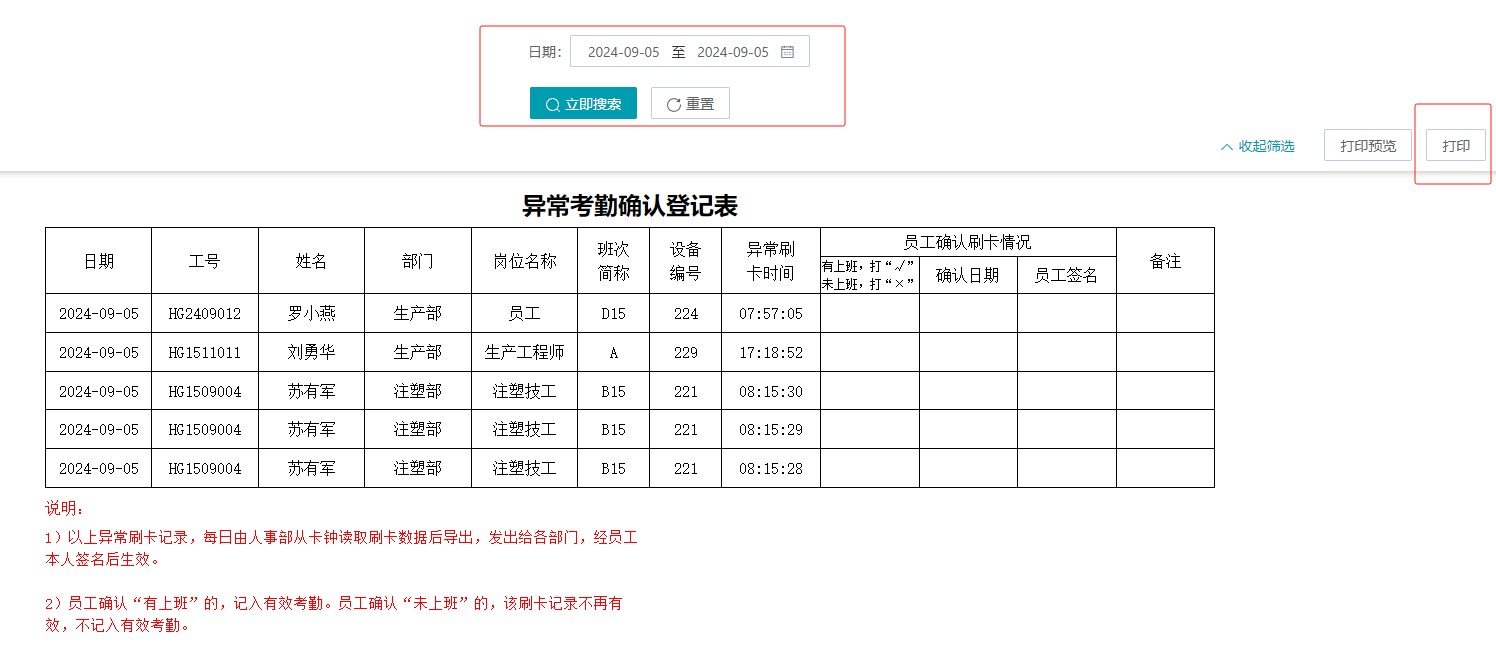
Task: Click the 确认日期 sub-header cell
Action: coord(967,277)
